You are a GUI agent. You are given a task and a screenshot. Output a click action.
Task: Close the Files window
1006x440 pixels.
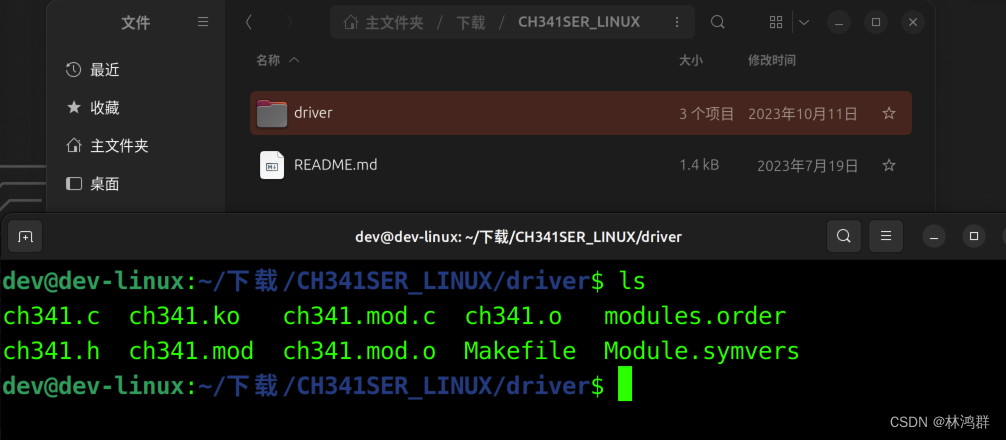pyautogui.click(x=913, y=22)
